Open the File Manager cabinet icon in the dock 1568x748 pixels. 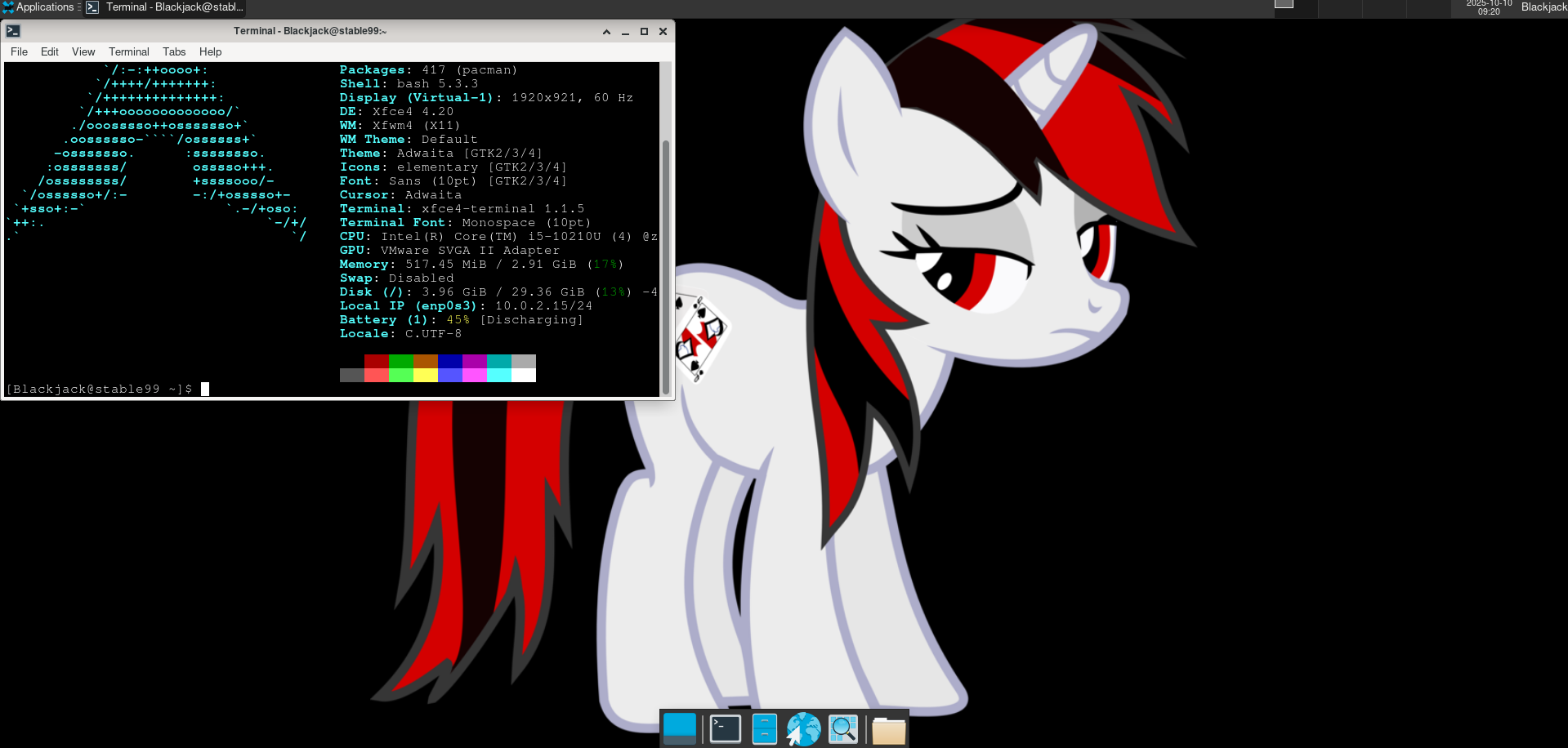pyautogui.click(x=764, y=728)
